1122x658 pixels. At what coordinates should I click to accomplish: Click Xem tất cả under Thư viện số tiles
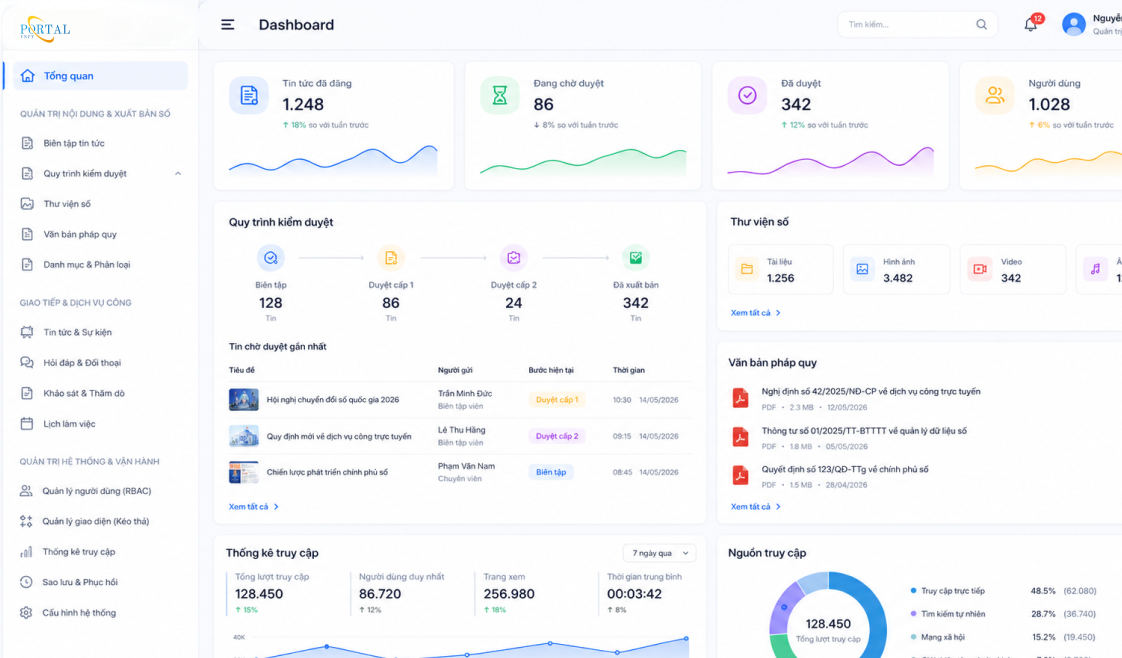click(x=755, y=313)
